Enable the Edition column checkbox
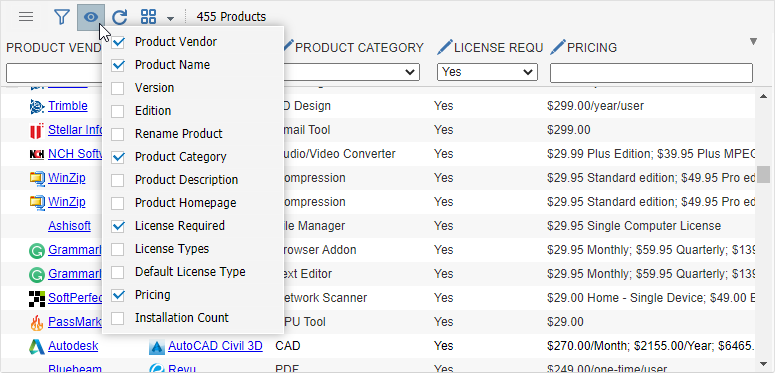 point(118,111)
